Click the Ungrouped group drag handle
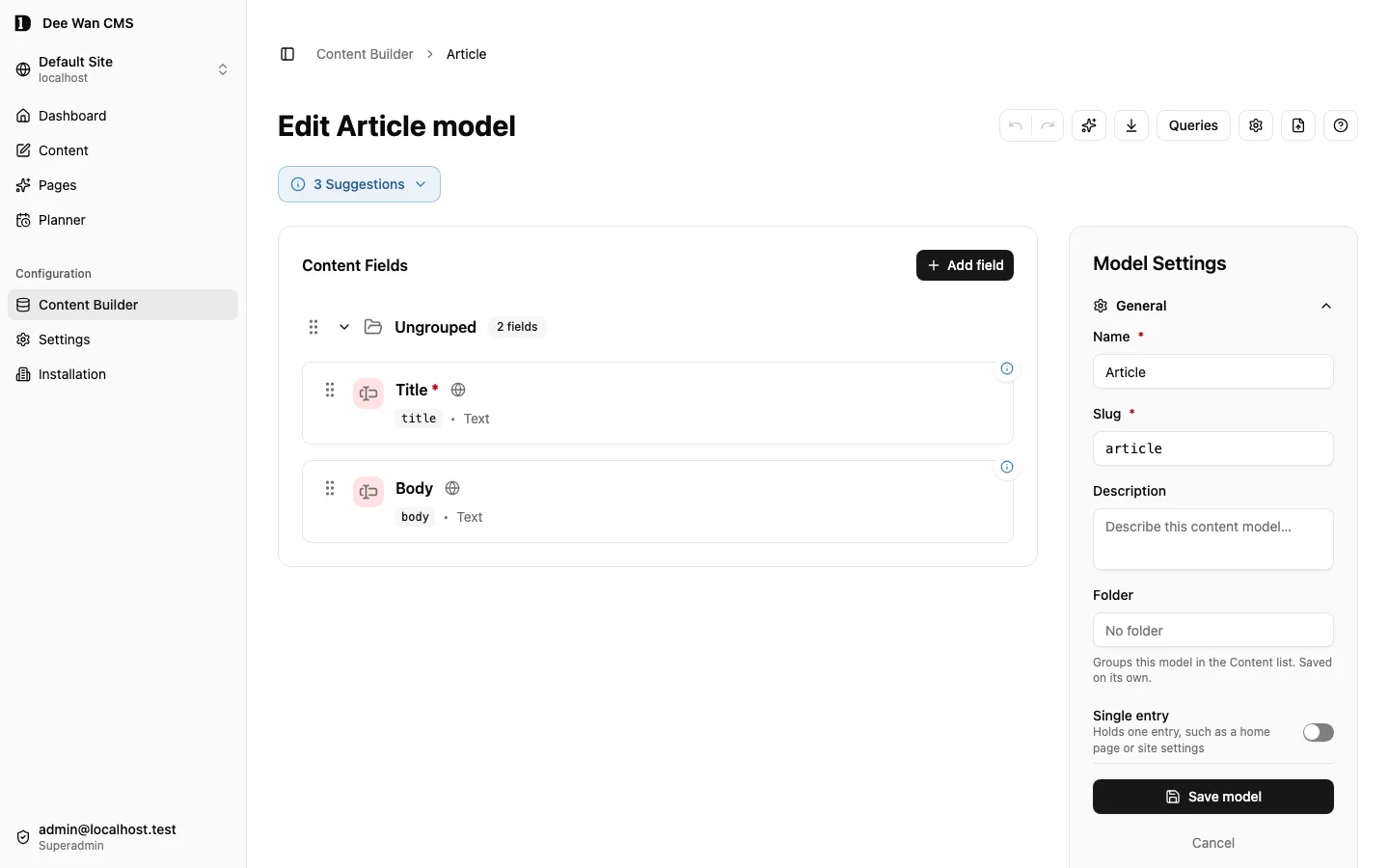Viewport: 1389px width, 868px height. click(x=313, y=327)
